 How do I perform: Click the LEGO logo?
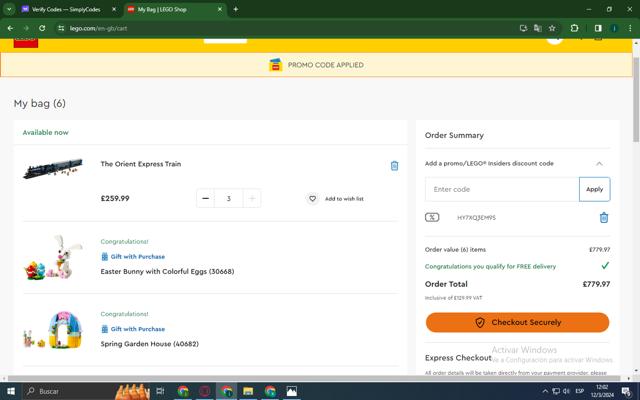(x=26, y=43)
